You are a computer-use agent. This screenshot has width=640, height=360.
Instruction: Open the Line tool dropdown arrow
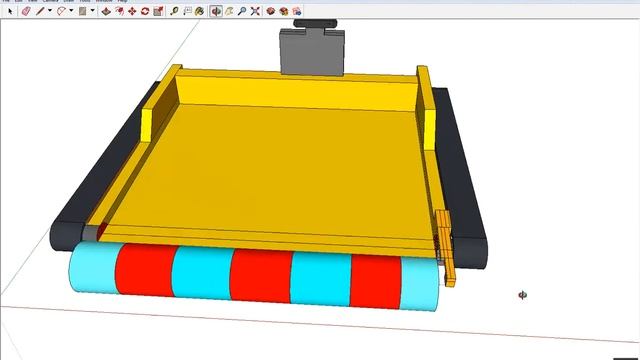point(50,11)
